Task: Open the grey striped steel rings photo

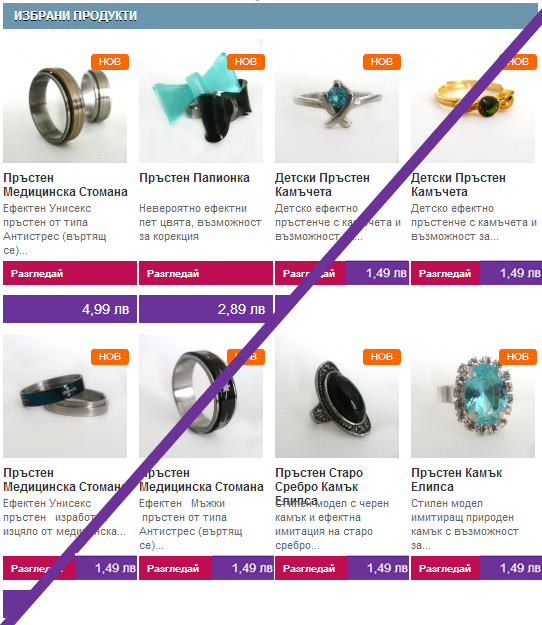Action: click(x=65, y=101)
